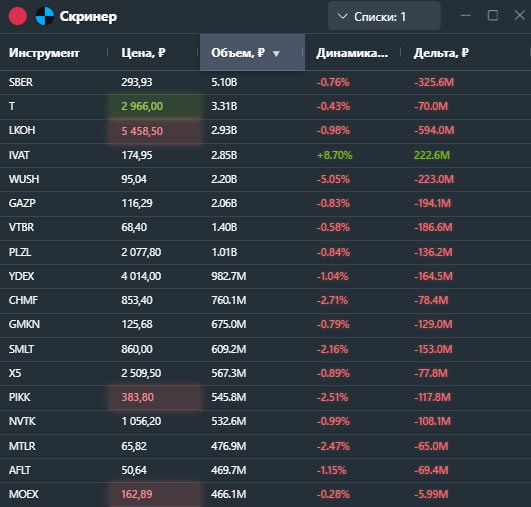The height and width of the screenshot is (507, 531).
Task: Click the delta value -594.0M
Action: click(x=434, y=130)
